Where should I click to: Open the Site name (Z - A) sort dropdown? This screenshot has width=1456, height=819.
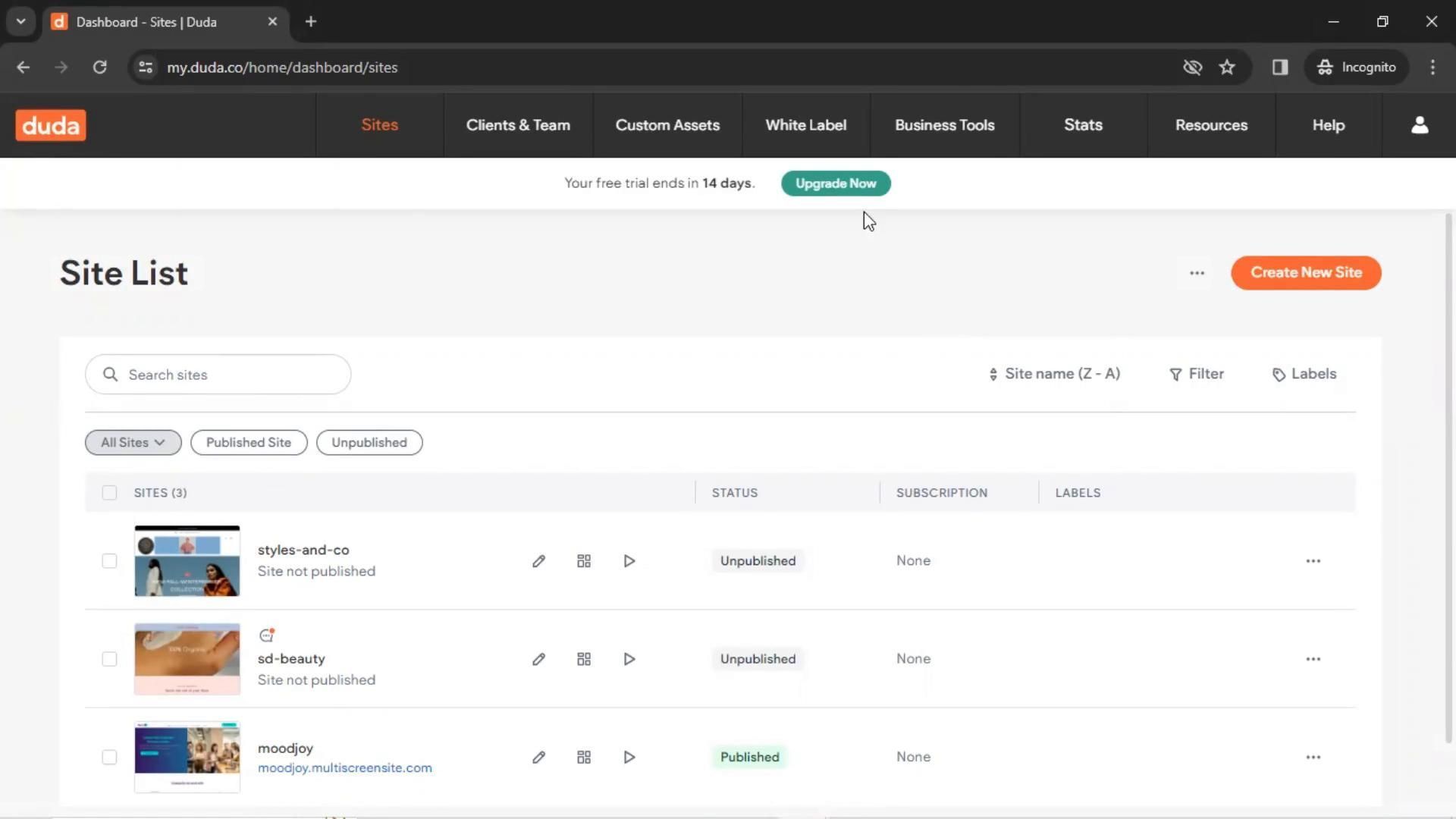[x=1054, y=374]
